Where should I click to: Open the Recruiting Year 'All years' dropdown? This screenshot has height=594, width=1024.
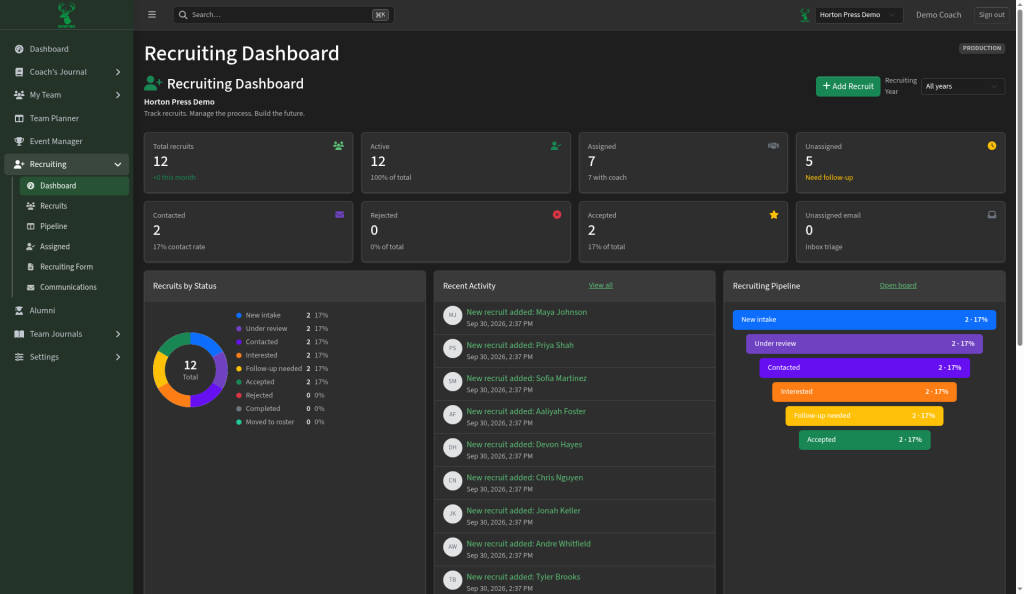(x=963, y=86)
